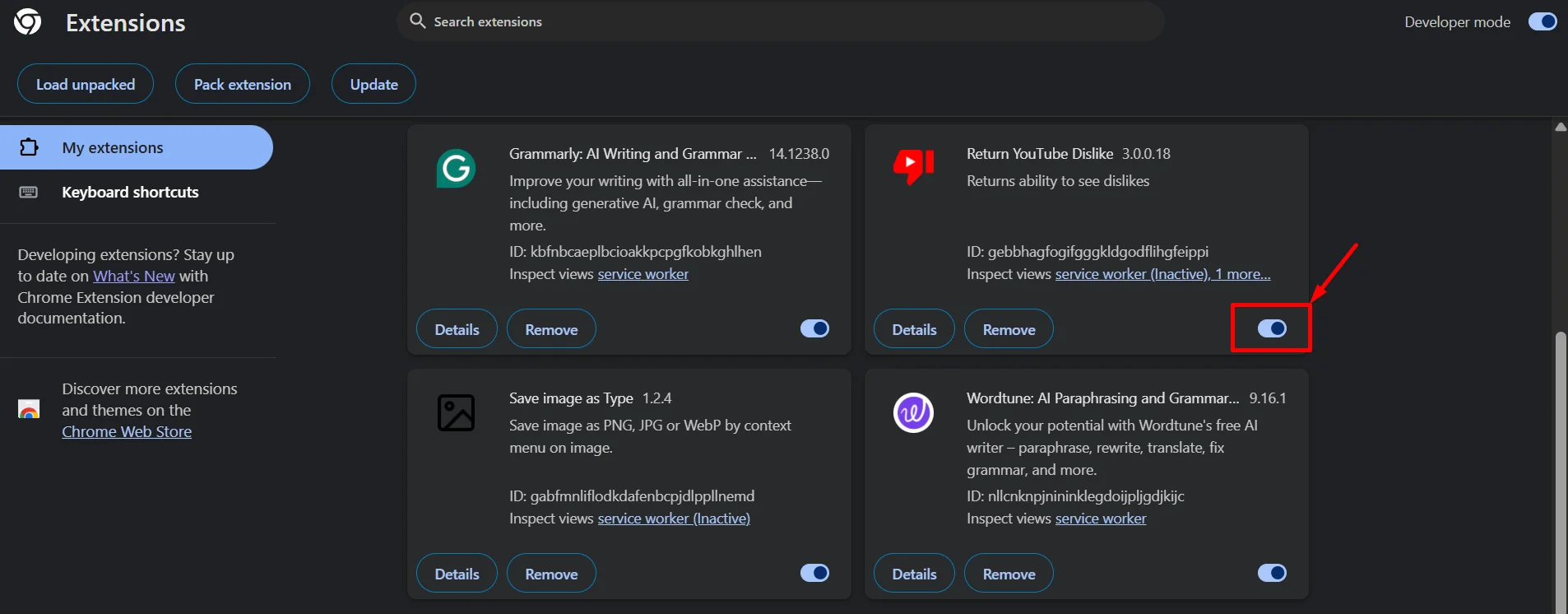Image resolution: width=1568 pixels, height=614 pixels.
Task: Click the magnifier search icon
Action: [x=418, y=21]
